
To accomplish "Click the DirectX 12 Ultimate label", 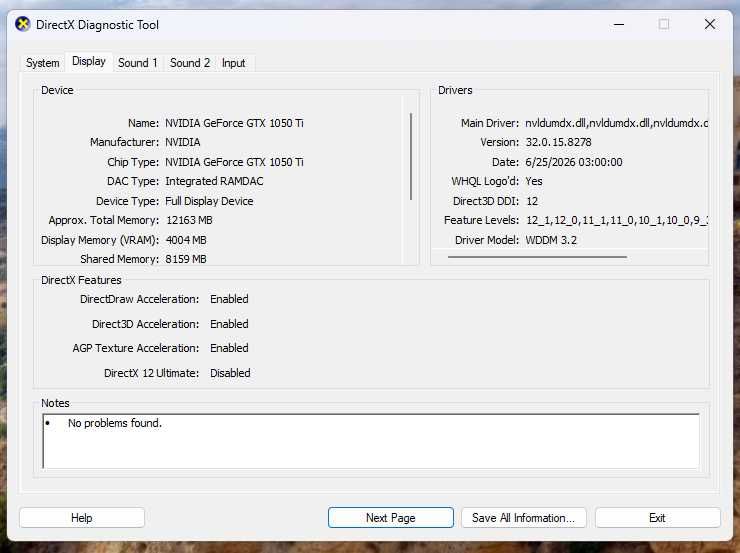I will 151,373.
